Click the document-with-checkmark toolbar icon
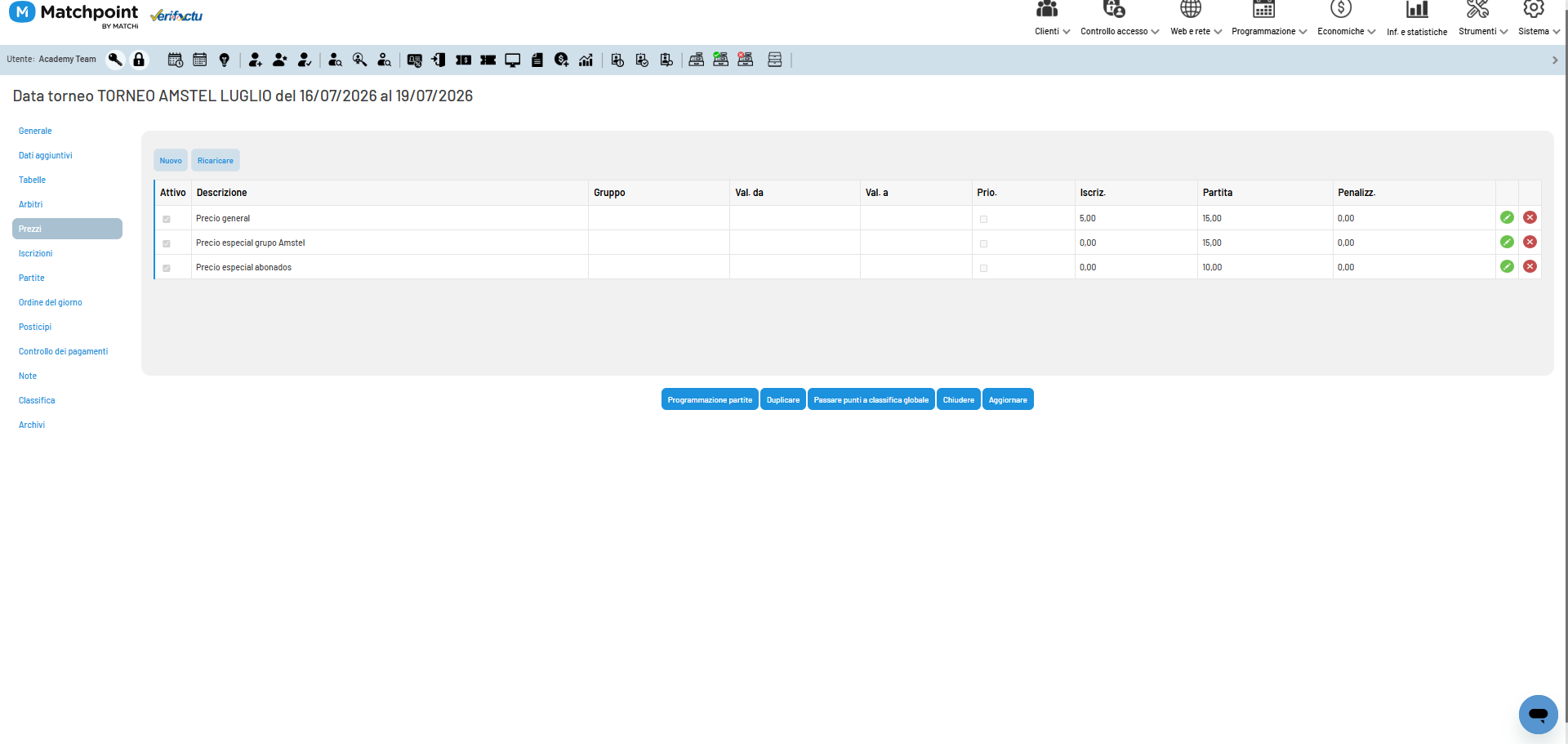Image resolution: width=1568 pixels, height=744 pixels. point(642,60)
